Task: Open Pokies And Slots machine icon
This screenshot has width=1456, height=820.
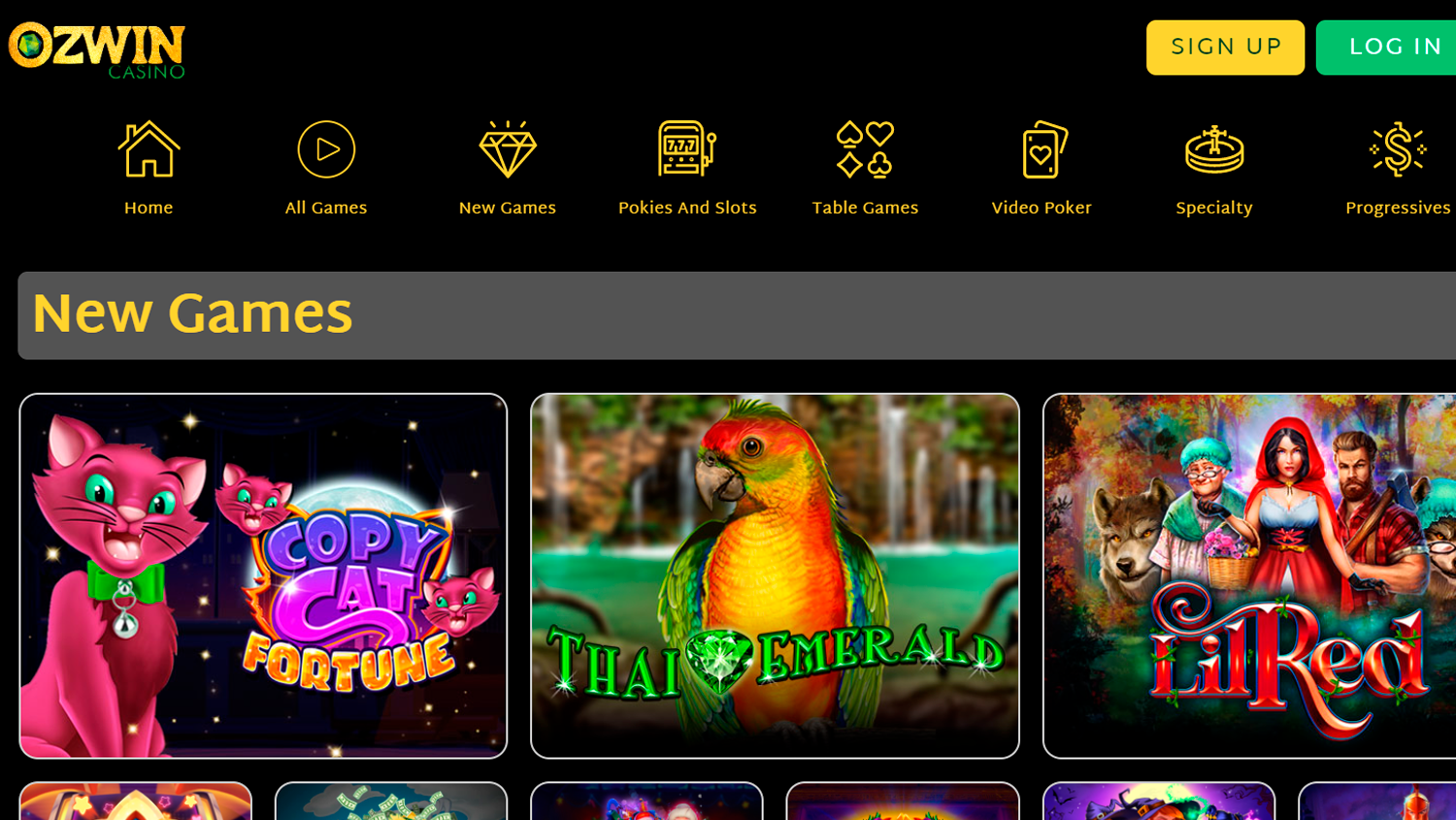Action: 687,148
